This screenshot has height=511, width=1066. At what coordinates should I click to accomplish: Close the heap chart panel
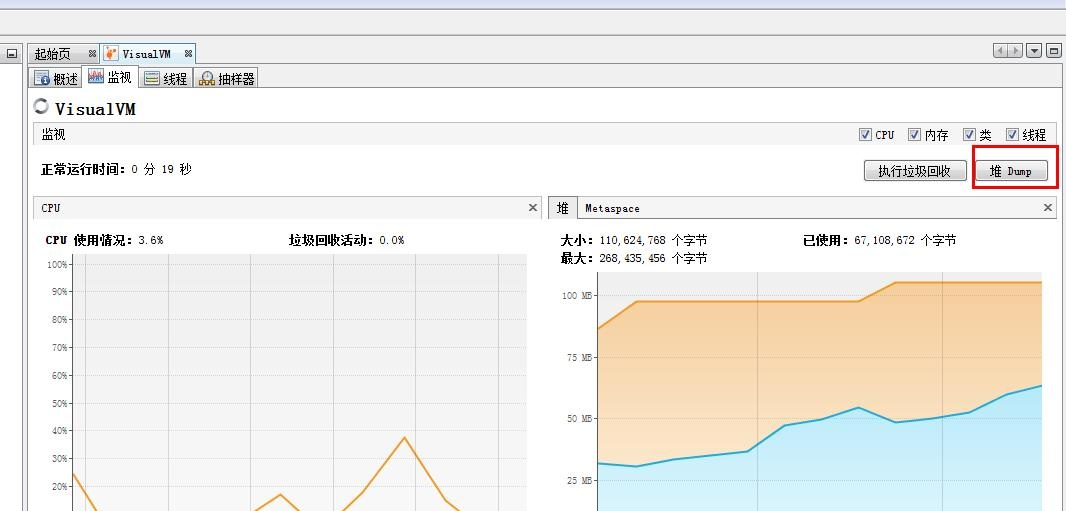(1048, 208)
